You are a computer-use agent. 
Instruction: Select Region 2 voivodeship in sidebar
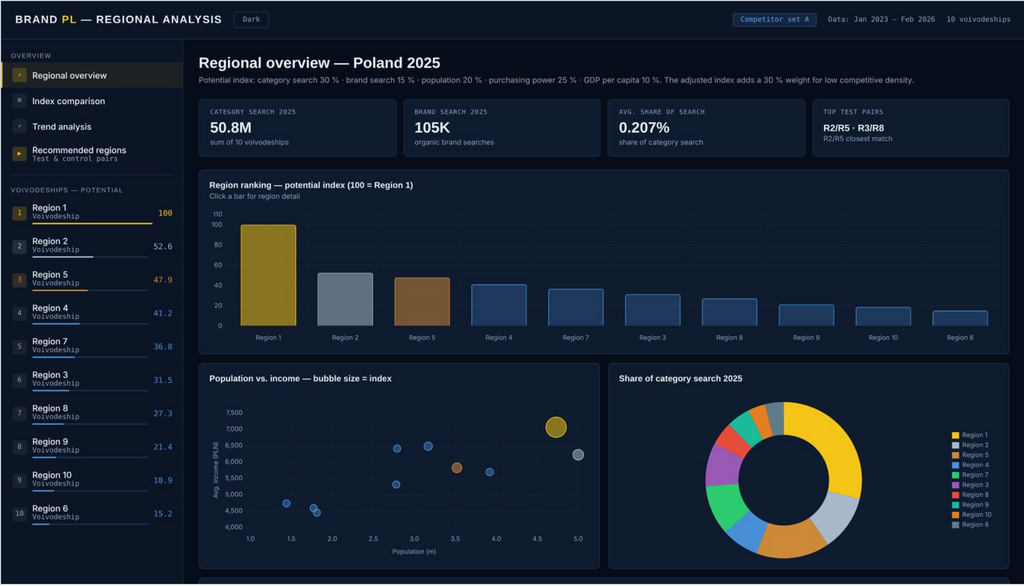pyautogui.click(x=92, y=246)
